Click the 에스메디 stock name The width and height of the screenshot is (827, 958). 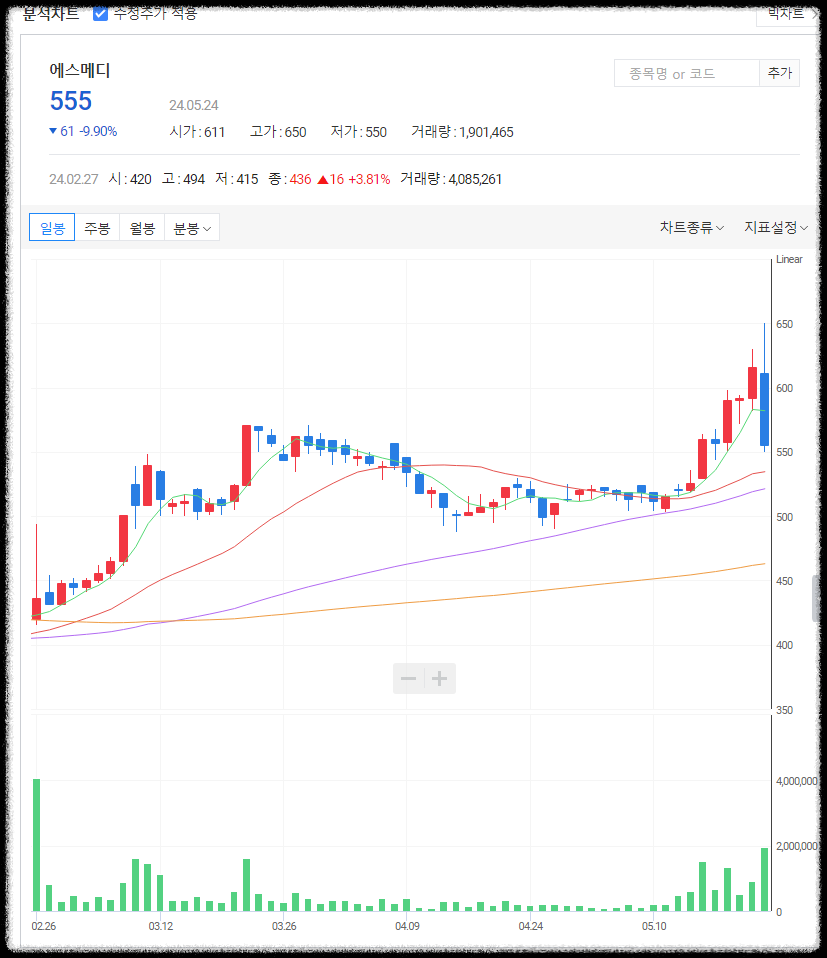coord(79,70)
